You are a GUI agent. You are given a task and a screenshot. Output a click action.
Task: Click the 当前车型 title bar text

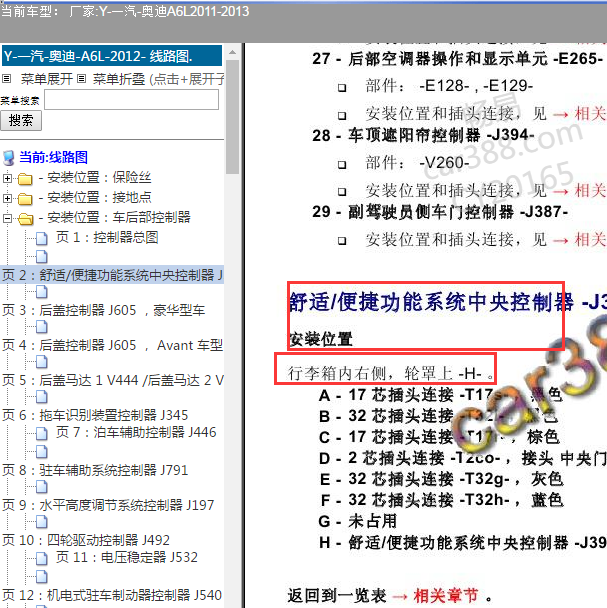(125, 11)
